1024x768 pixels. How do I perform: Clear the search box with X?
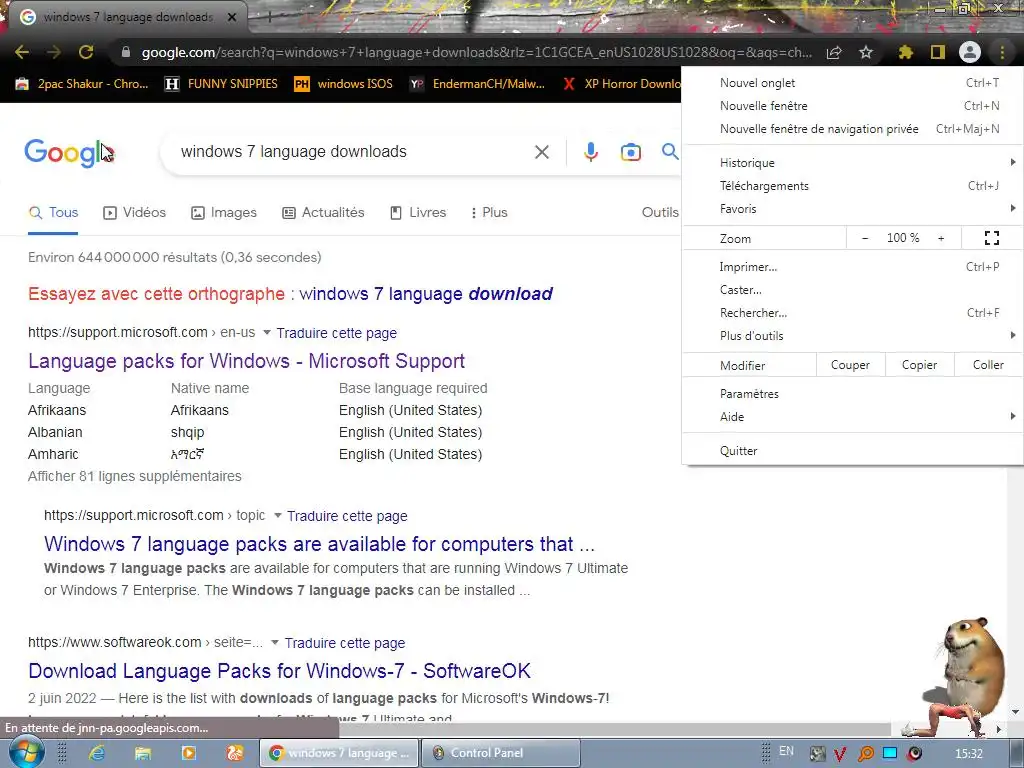tap(541, 152)
